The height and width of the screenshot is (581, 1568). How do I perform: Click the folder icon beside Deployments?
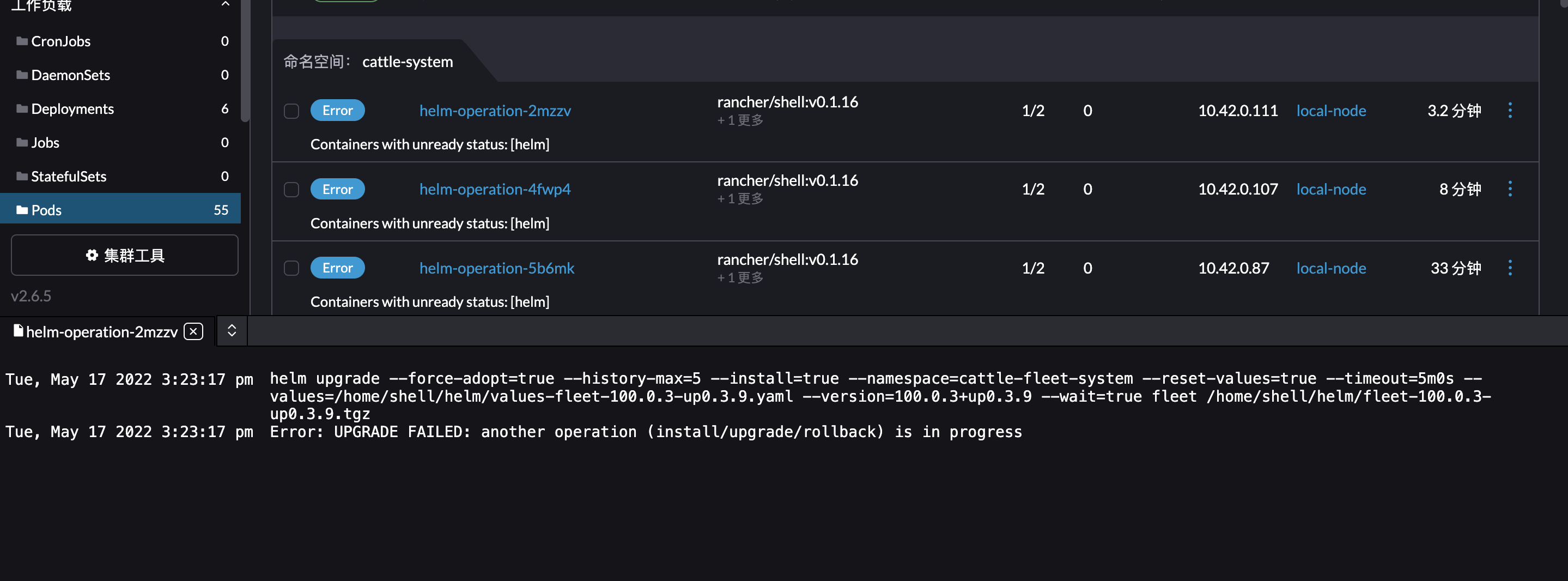coord(21,108)
